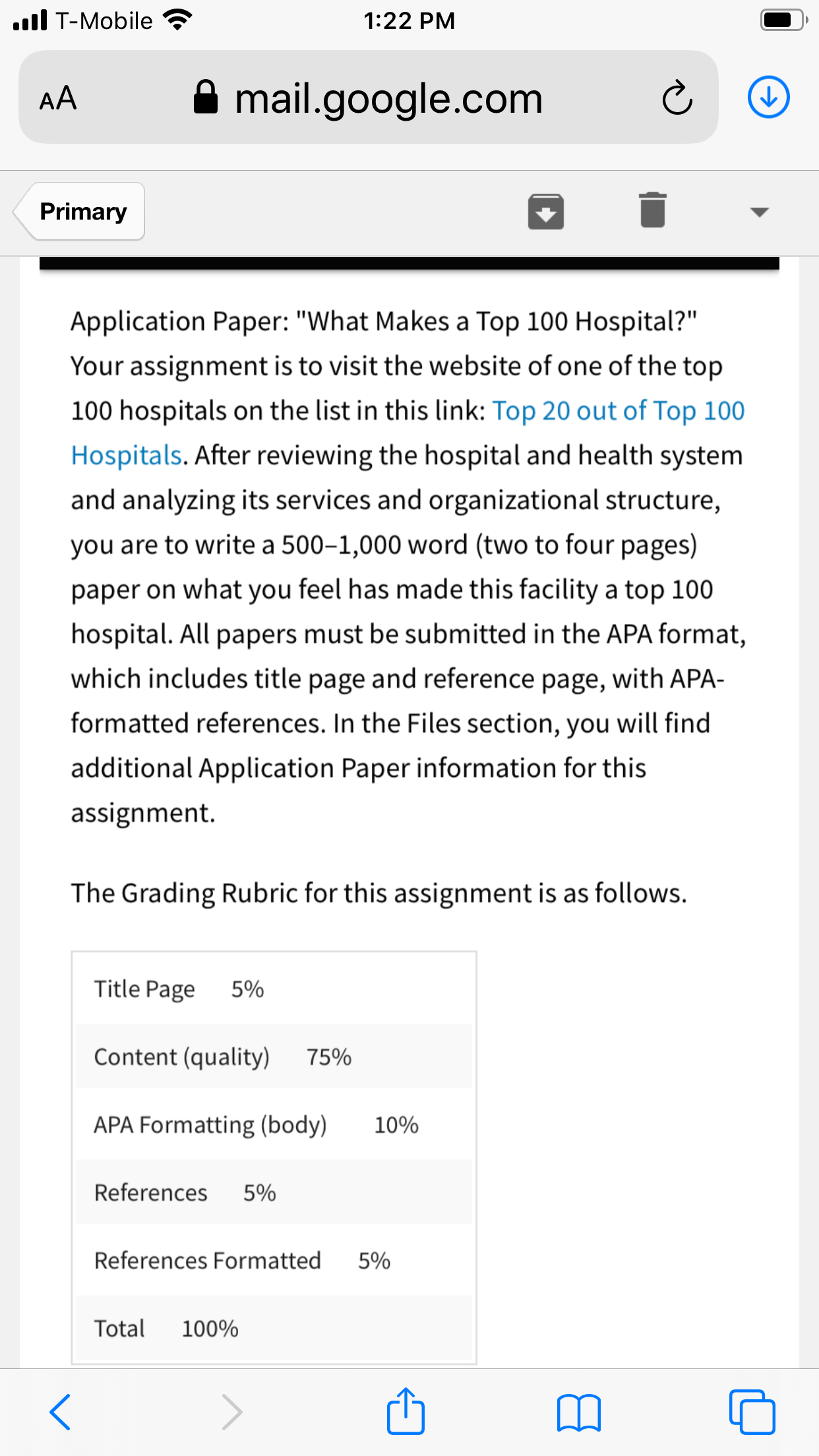Open the Safari bookmarks icon
819x1456 pixels.
578,1412
